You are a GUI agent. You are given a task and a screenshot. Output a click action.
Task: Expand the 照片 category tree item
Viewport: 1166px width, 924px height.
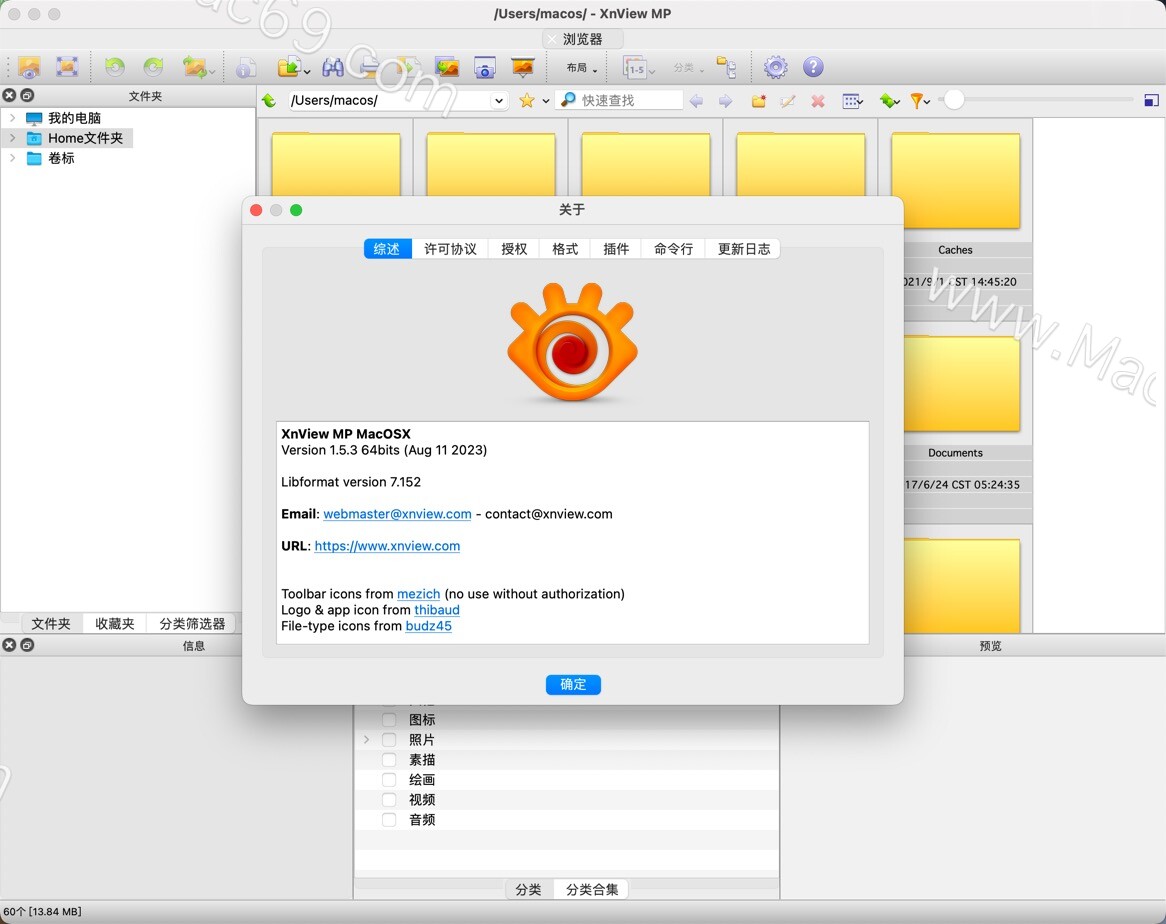(x=366, y=739)
